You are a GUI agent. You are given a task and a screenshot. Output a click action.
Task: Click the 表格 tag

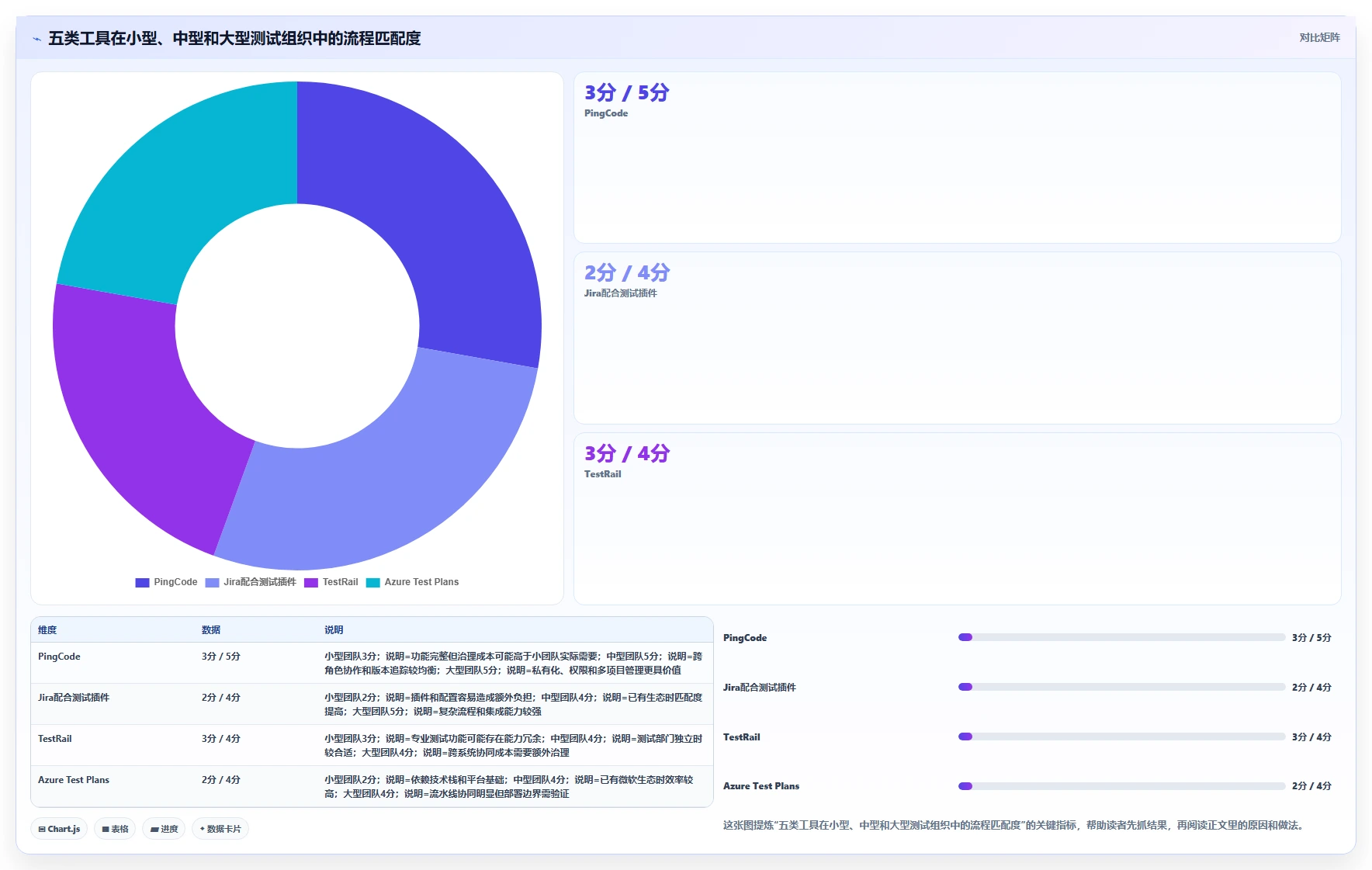point(115,829)
